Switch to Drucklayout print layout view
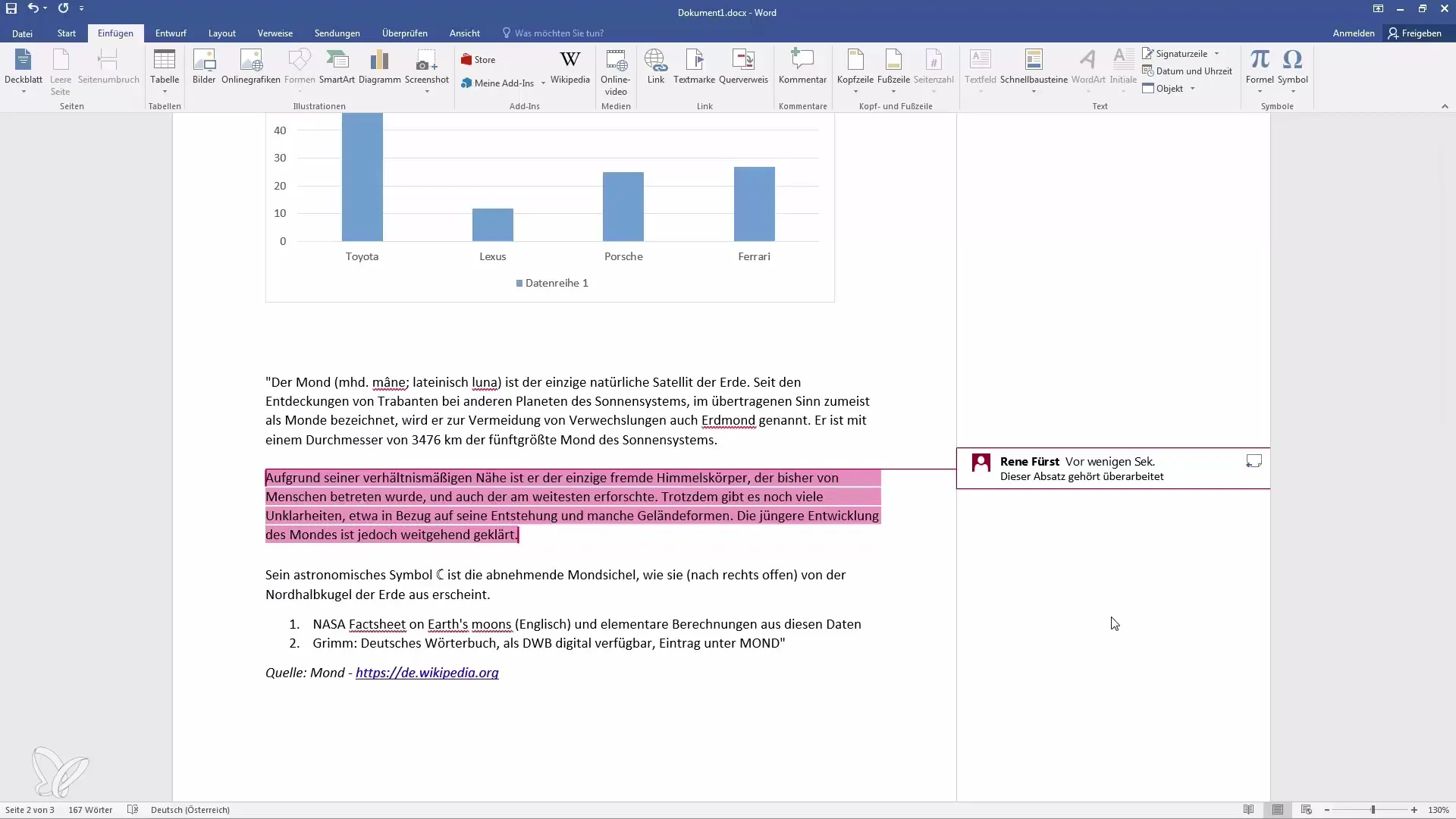The image size is (1456, 819). point(1278,810)
